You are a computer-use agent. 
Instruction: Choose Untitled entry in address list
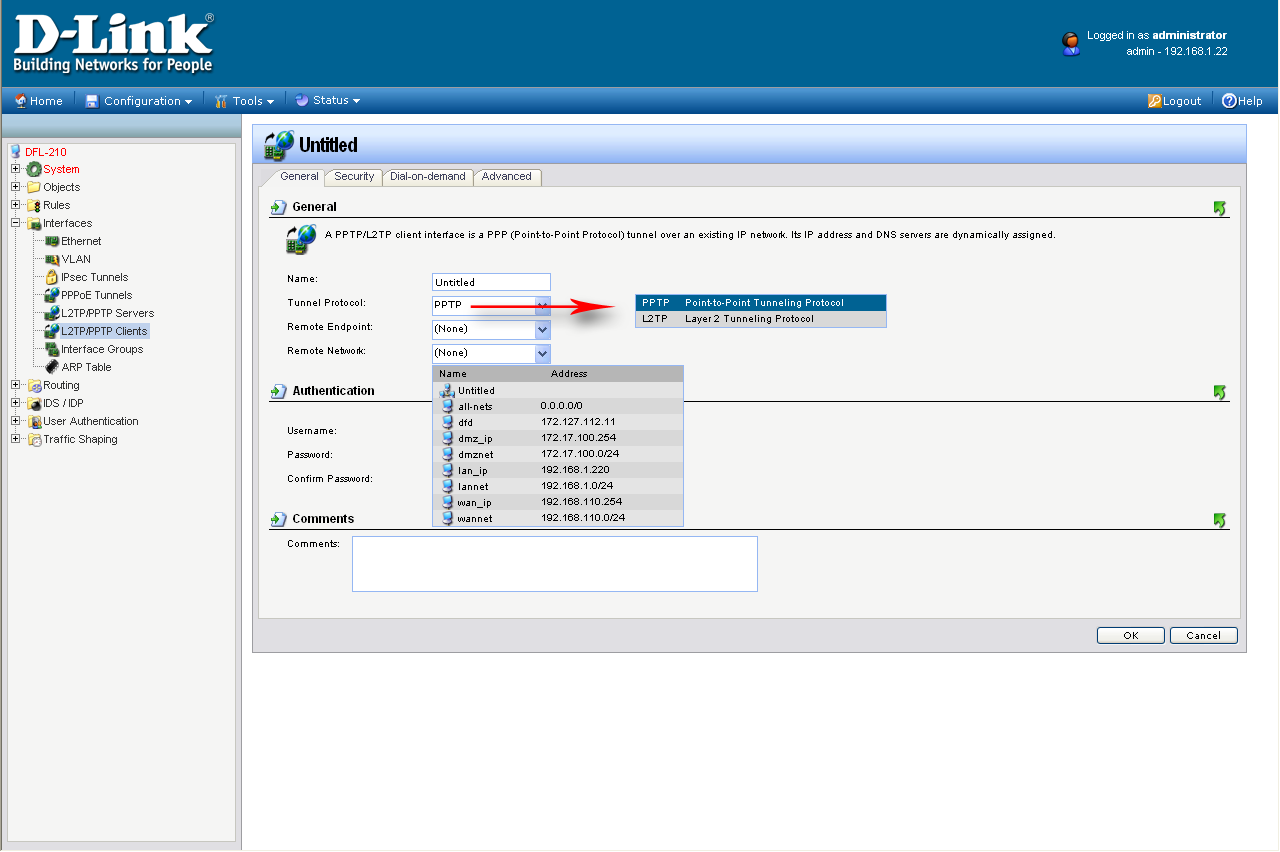558,390
